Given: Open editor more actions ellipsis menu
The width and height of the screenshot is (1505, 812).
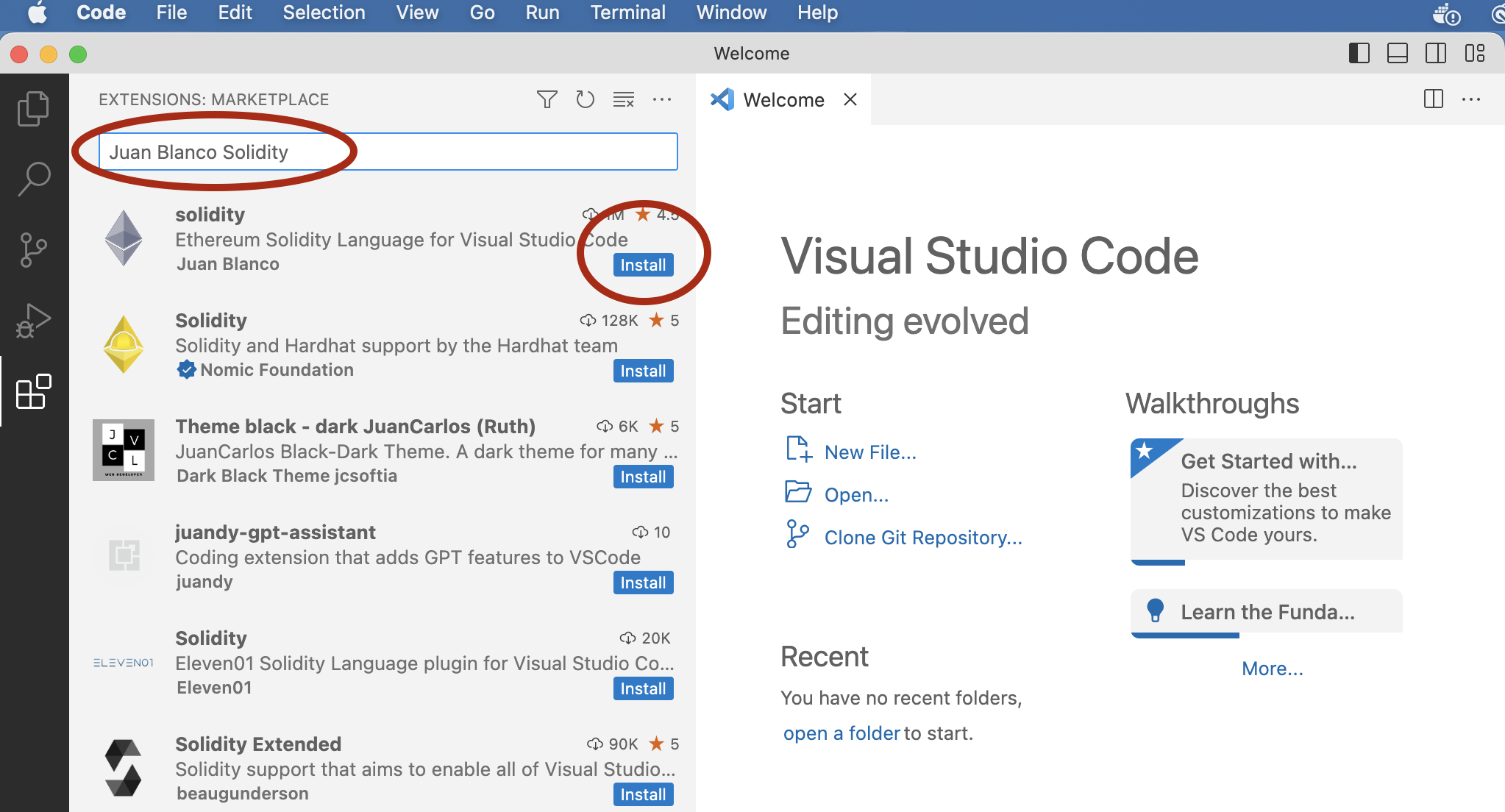Looking at the screenshot, I should [1471, 99].
